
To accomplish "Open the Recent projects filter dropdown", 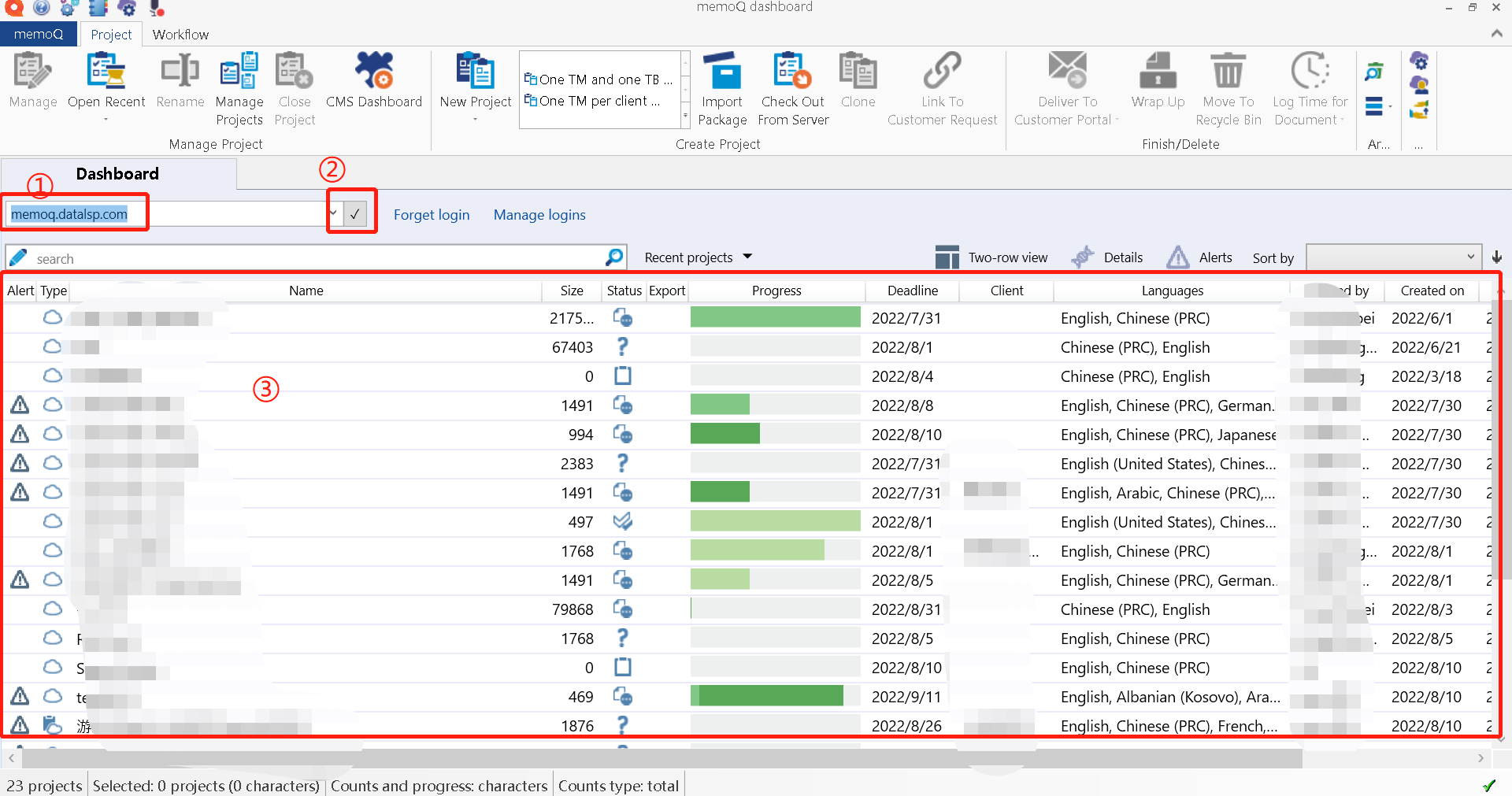I will pyautogui.click(x=699, y=257).
